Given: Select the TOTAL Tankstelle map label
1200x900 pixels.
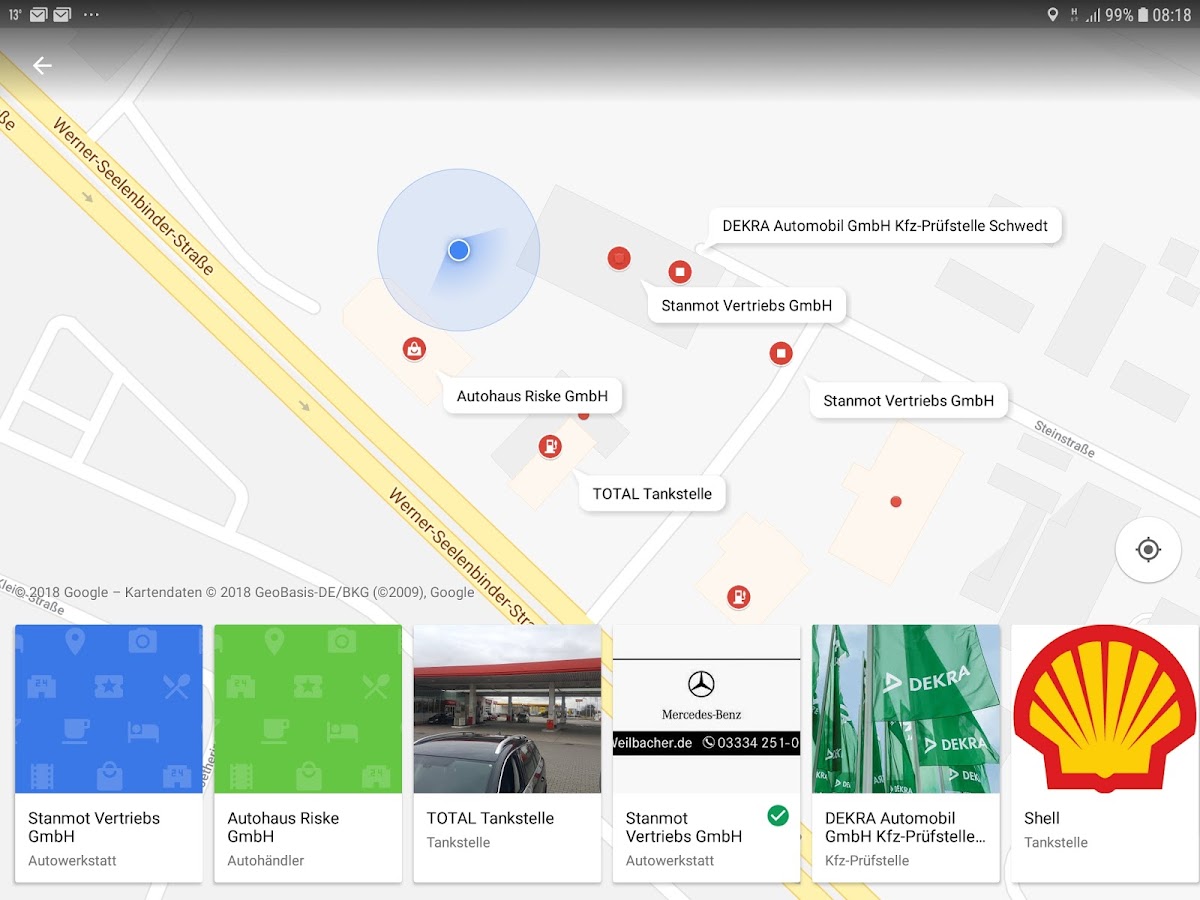Looking at the screenshot, I should pos(652,494).
